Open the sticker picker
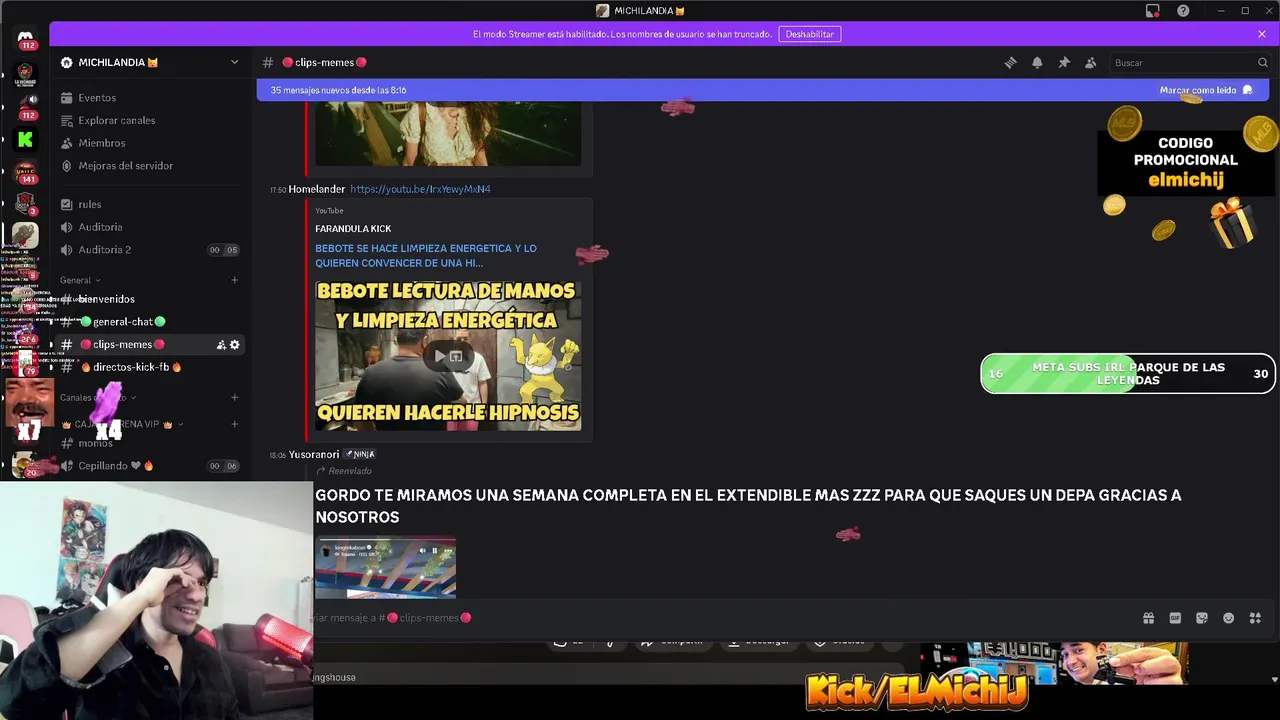Screen dimensions: 1280x720 pyautogui.click(x=1202, y=618)
